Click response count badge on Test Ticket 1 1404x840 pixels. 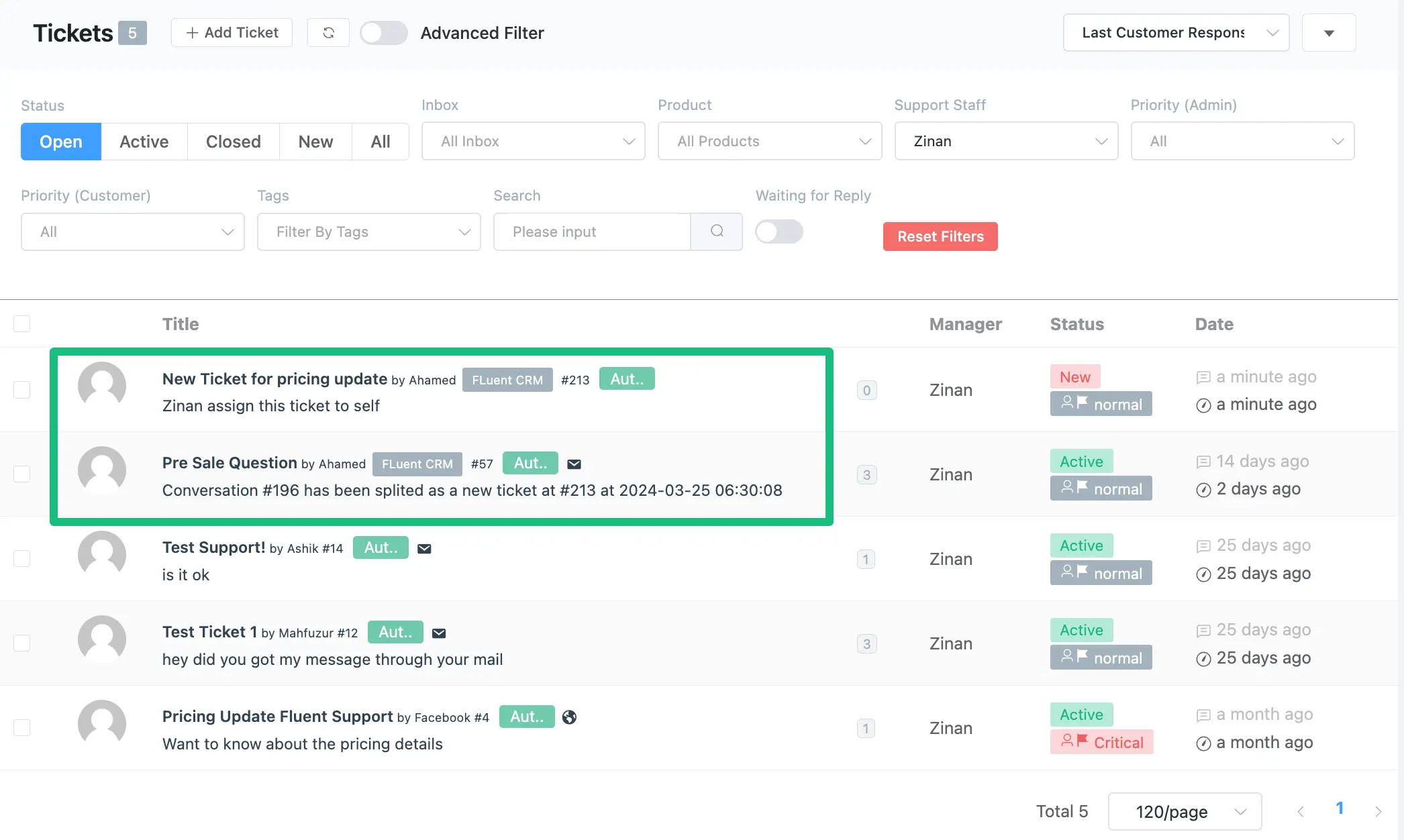[866, 643]
